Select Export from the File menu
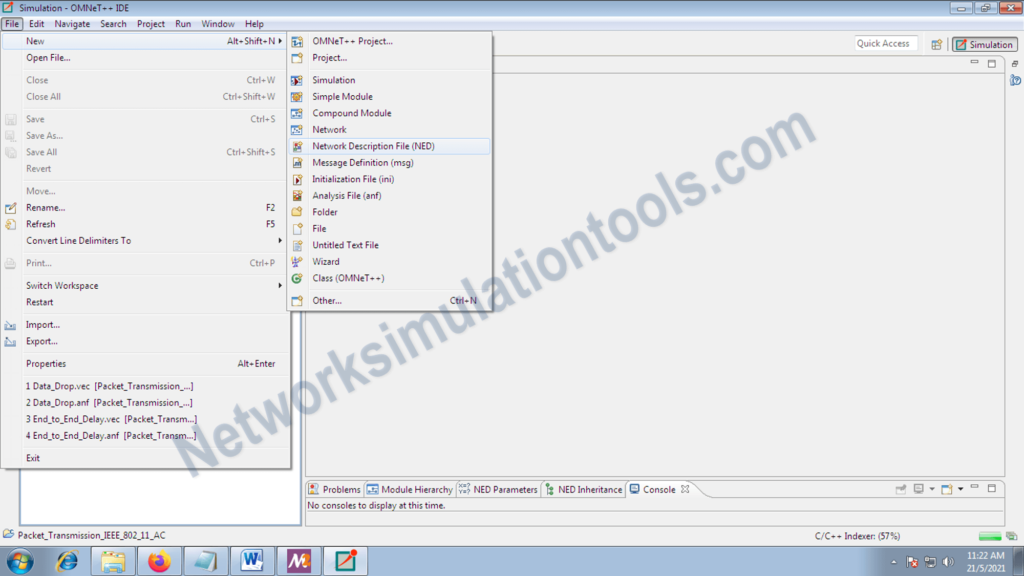The width and height of the screenshot is (1024, 576). pyautogui.click(x=39, y=341)
